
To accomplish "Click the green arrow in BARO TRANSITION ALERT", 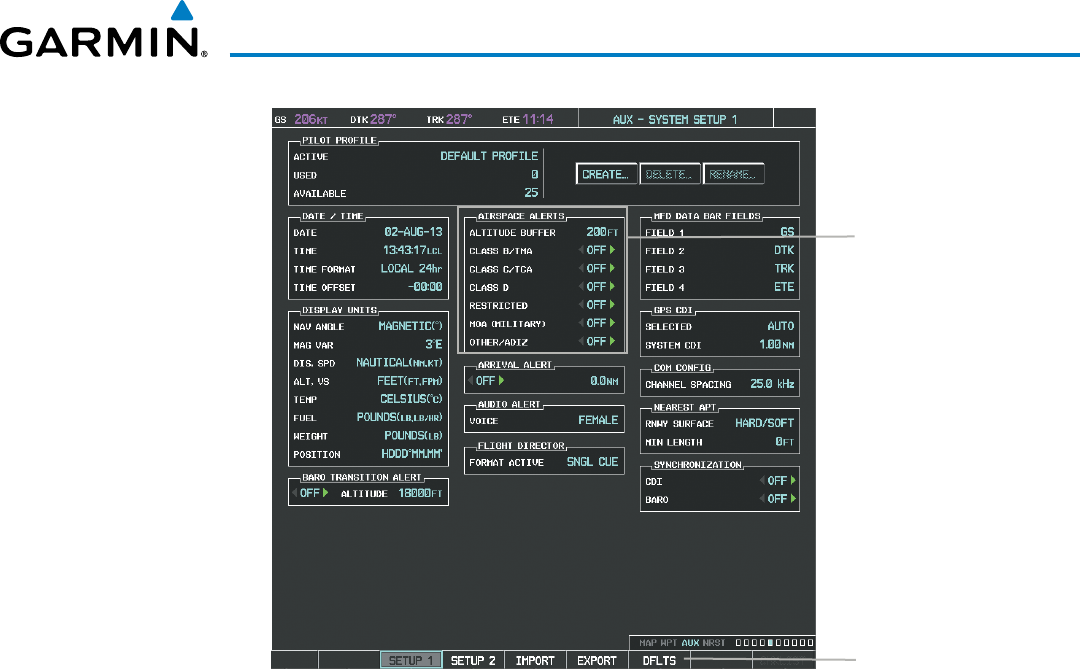I will click(325, 493).
